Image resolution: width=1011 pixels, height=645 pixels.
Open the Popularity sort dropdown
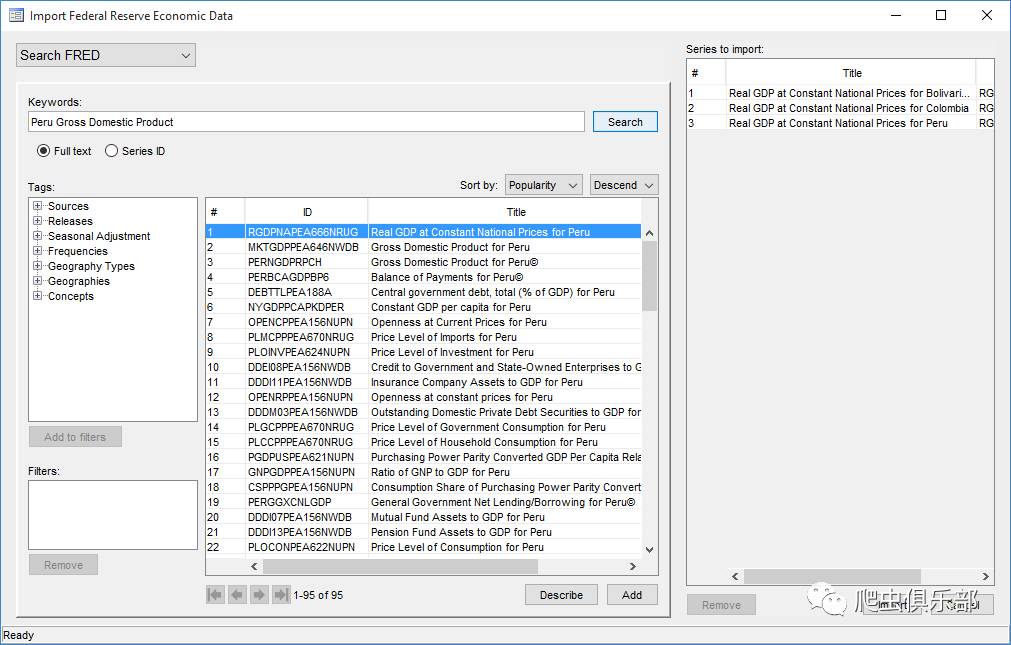tap(544, 185)
